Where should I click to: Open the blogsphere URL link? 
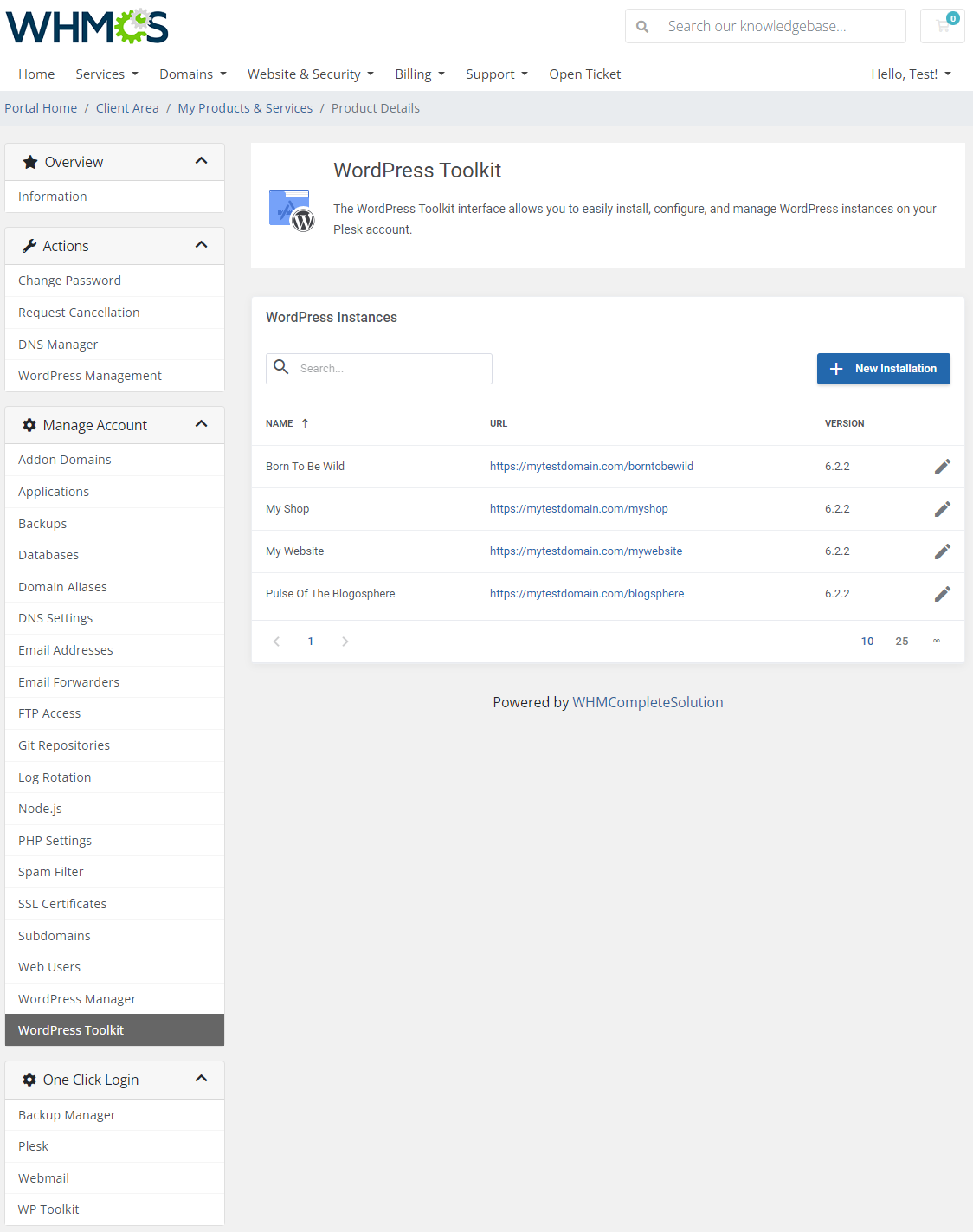587,594
